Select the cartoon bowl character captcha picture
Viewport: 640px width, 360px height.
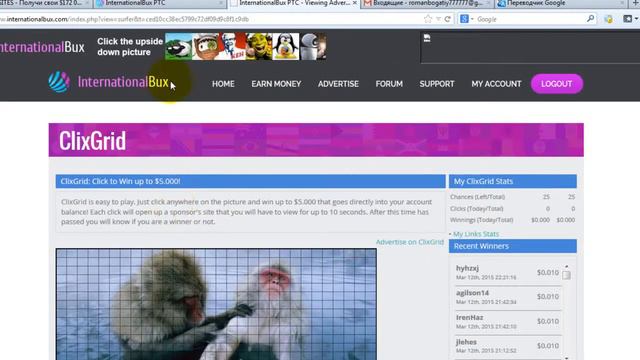point(205,47)
